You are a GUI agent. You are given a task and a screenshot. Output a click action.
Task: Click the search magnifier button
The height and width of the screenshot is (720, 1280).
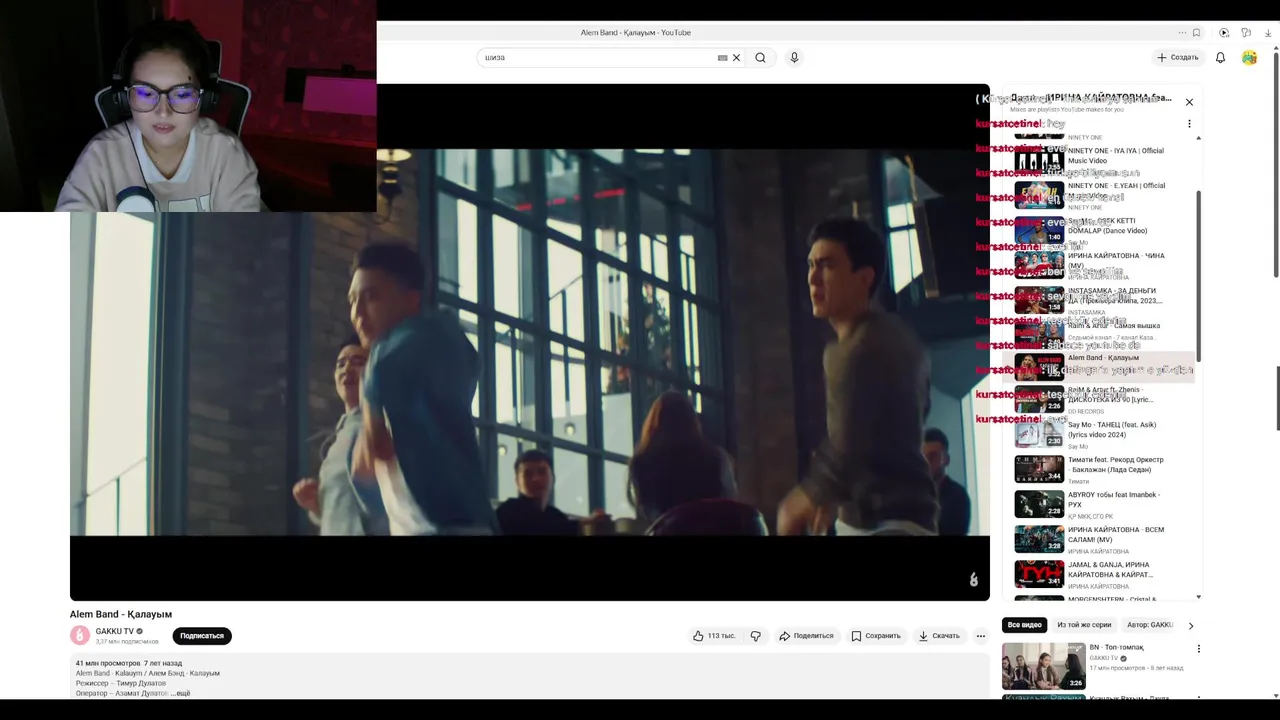[760, 58]
